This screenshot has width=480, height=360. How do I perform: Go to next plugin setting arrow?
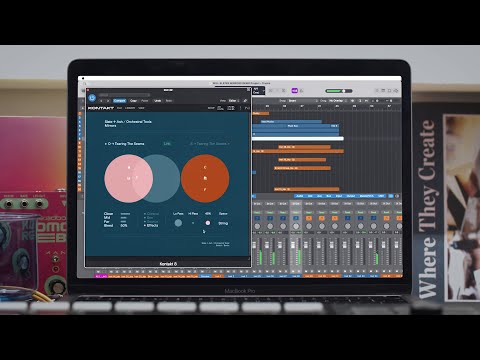click(x=108, y=101)
